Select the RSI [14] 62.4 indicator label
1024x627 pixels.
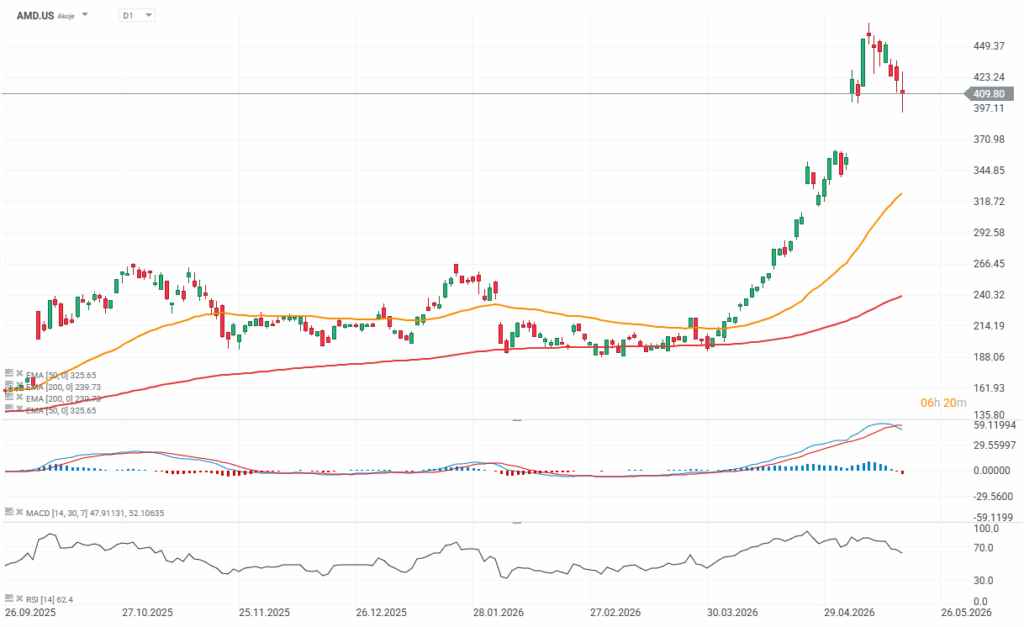[x=50, y=600]
